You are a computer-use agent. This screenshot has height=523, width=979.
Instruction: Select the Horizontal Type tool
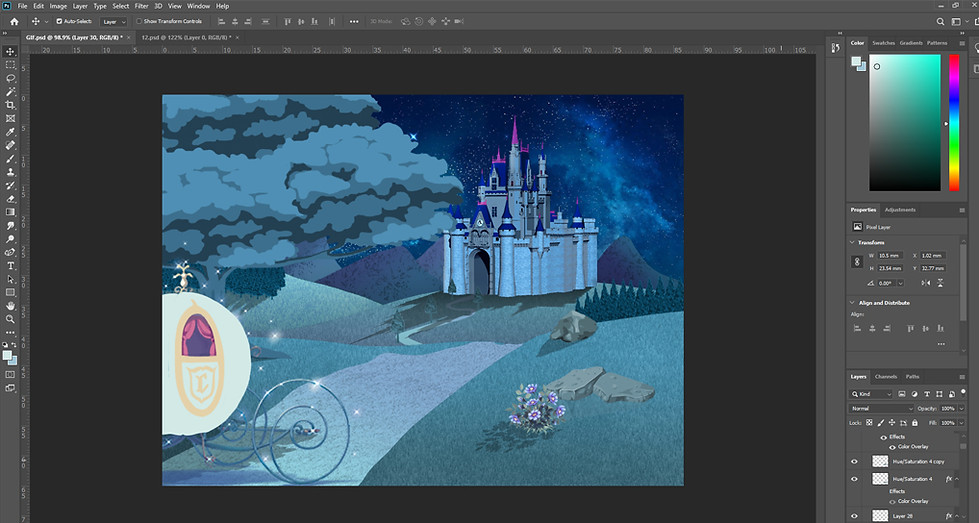coord(10,266)
